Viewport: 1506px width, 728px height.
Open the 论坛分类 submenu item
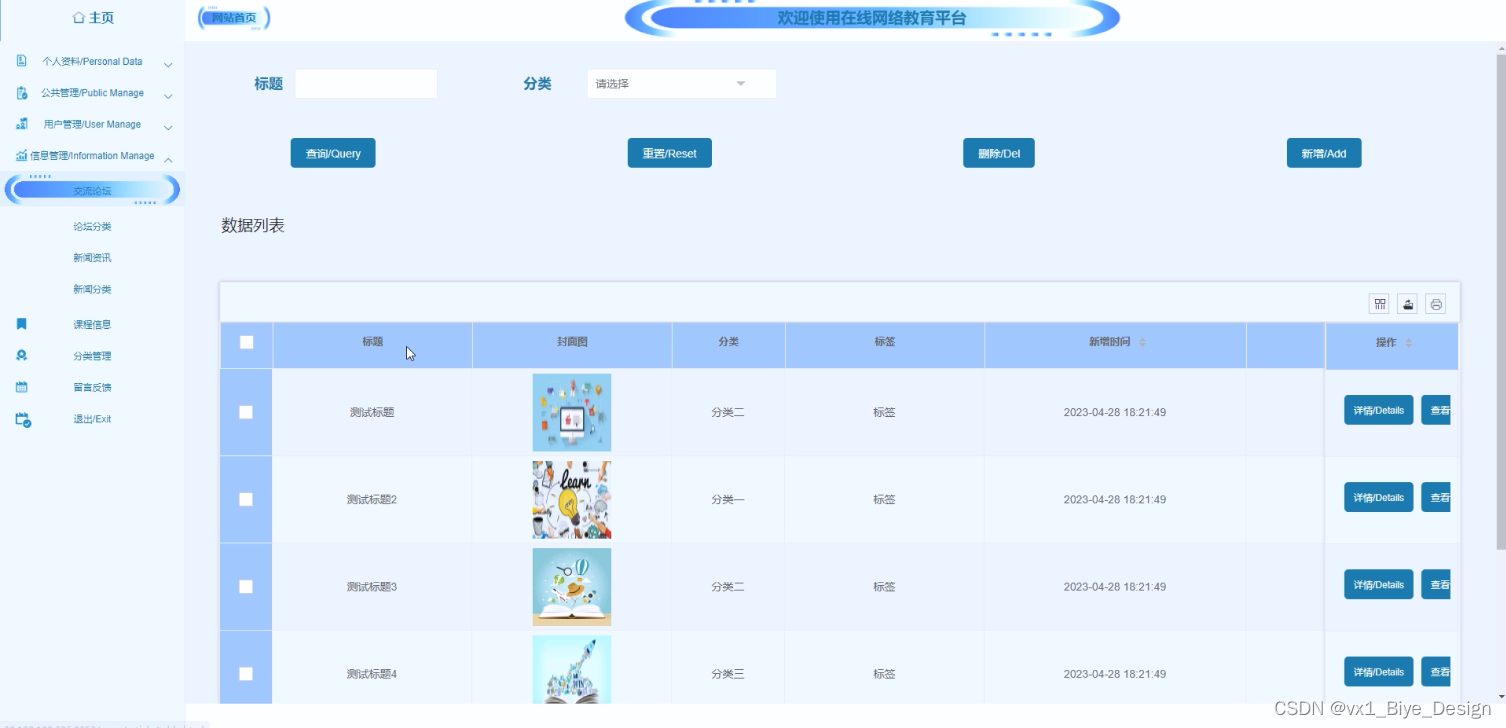click(92, 226)
